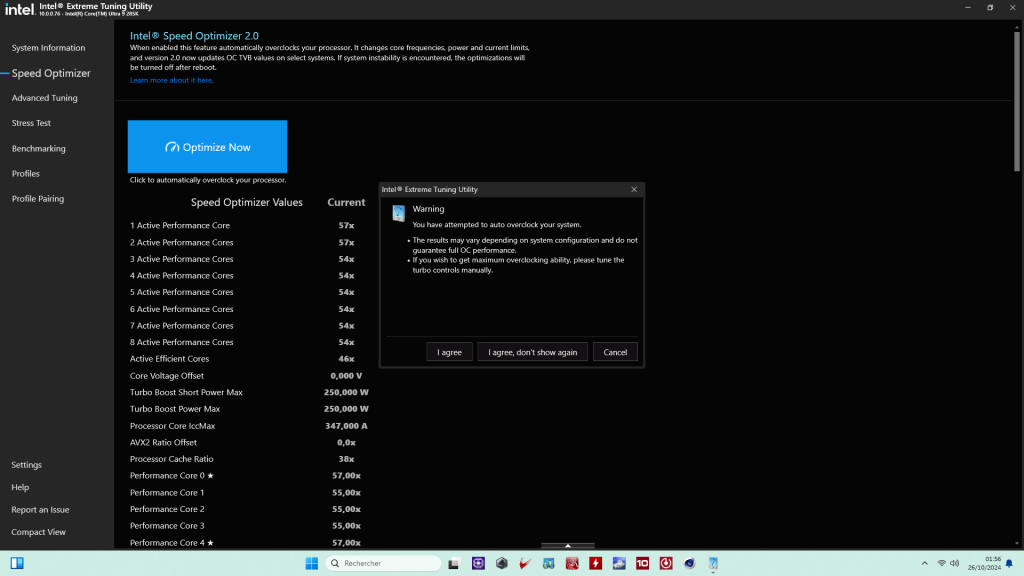Open the red lightning bolt app in the taskbar
This screenshot has width=1024, height=576.
pos(596,563)
